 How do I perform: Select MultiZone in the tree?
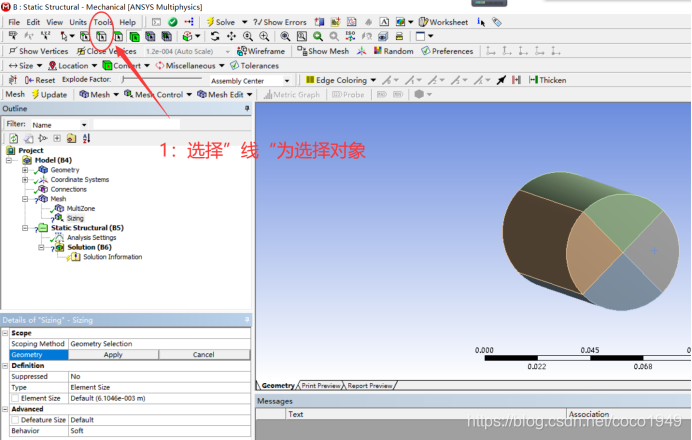[81, 208]
